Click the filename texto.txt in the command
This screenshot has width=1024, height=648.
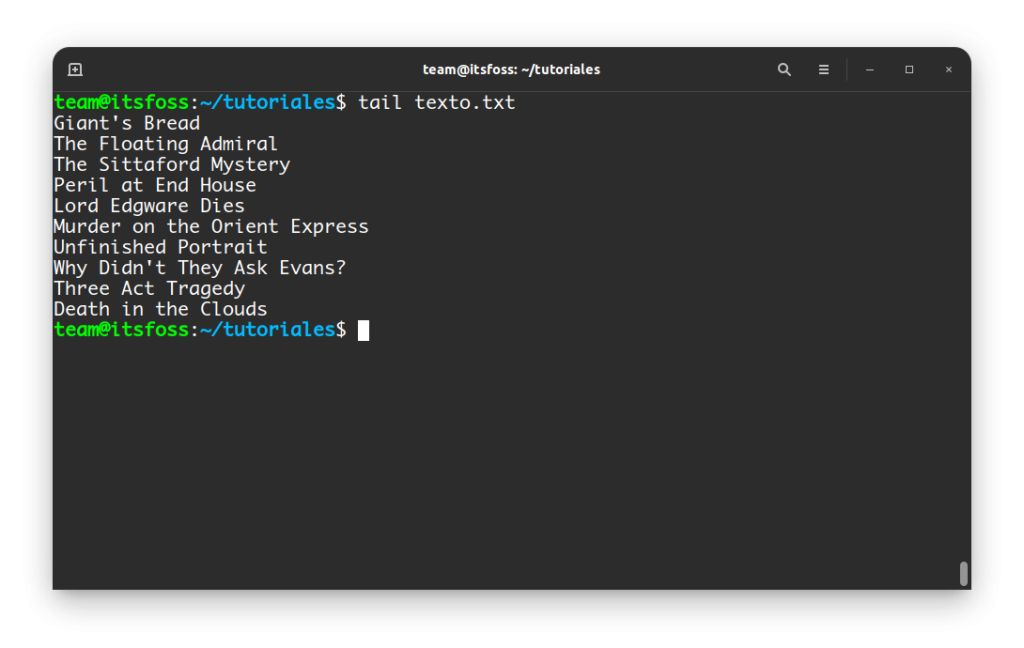point(464,101)
